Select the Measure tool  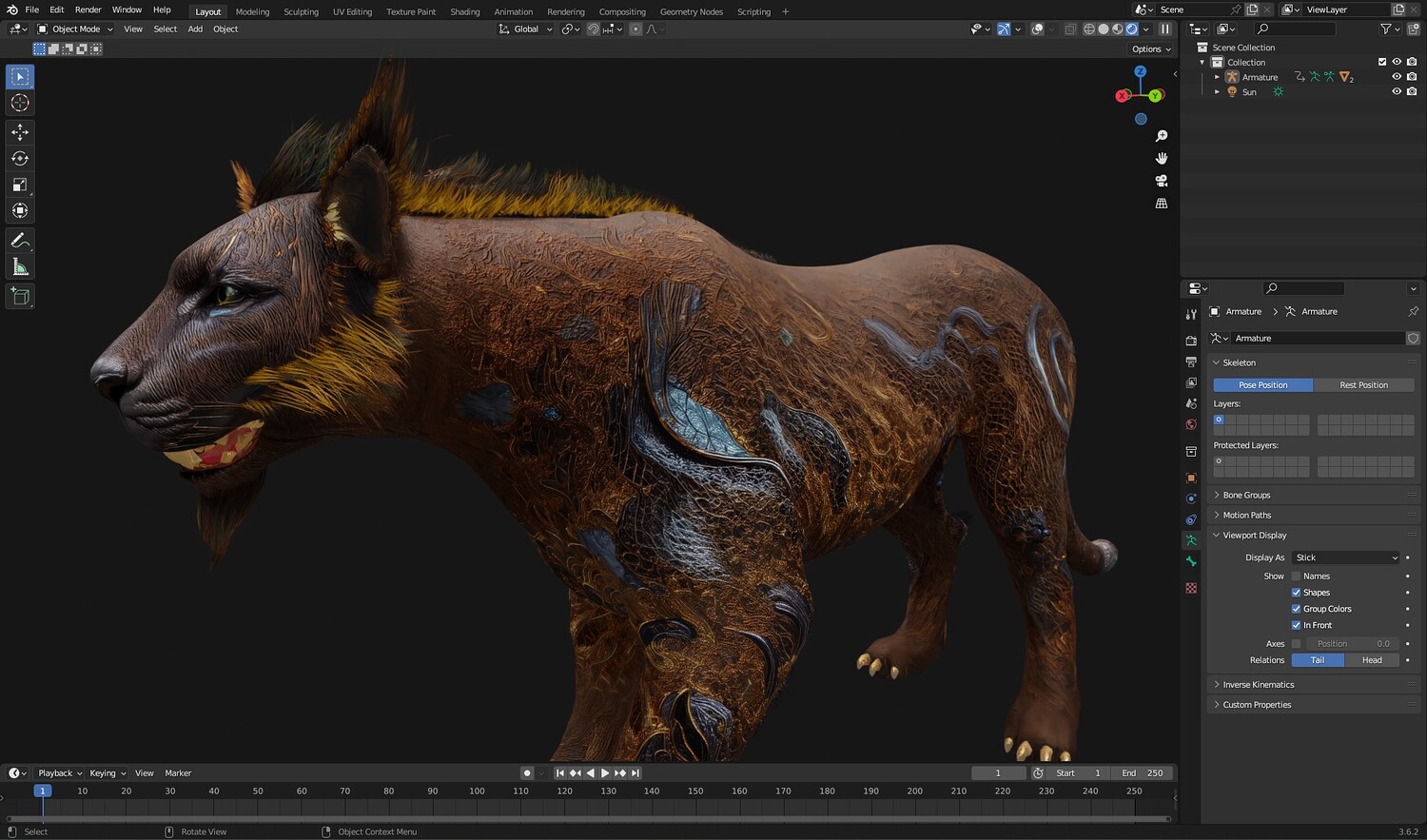(20, 267)
